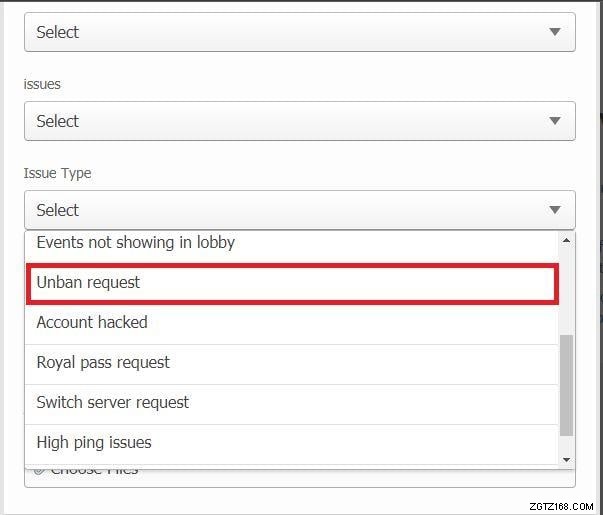Click the scrollbar track above the thumb

[567, 290]
